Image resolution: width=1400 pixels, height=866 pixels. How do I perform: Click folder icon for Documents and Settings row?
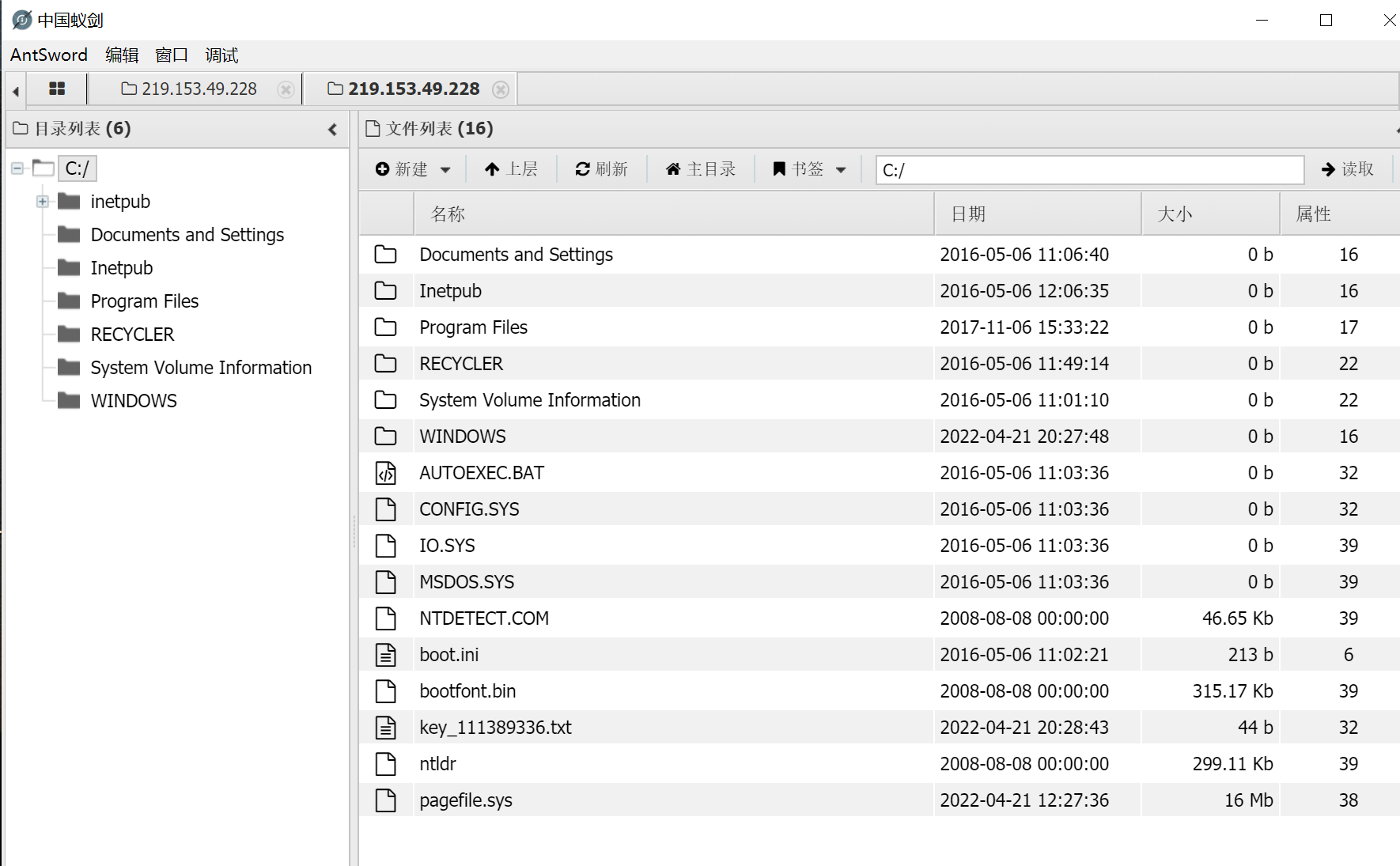[386, 255]
